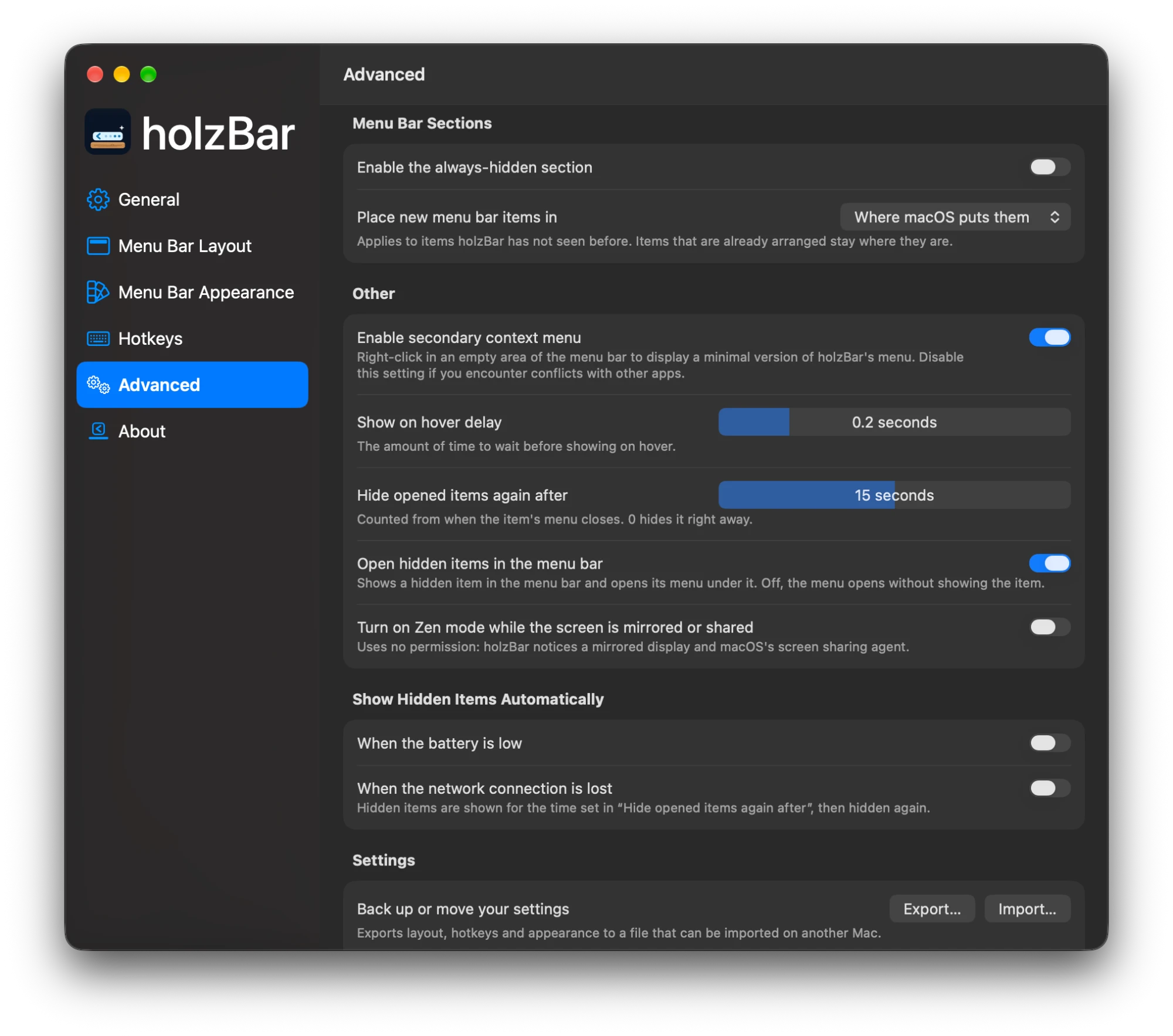Show the About page
Screen dimensions: 1173x1036
click(x=192, y=432)
